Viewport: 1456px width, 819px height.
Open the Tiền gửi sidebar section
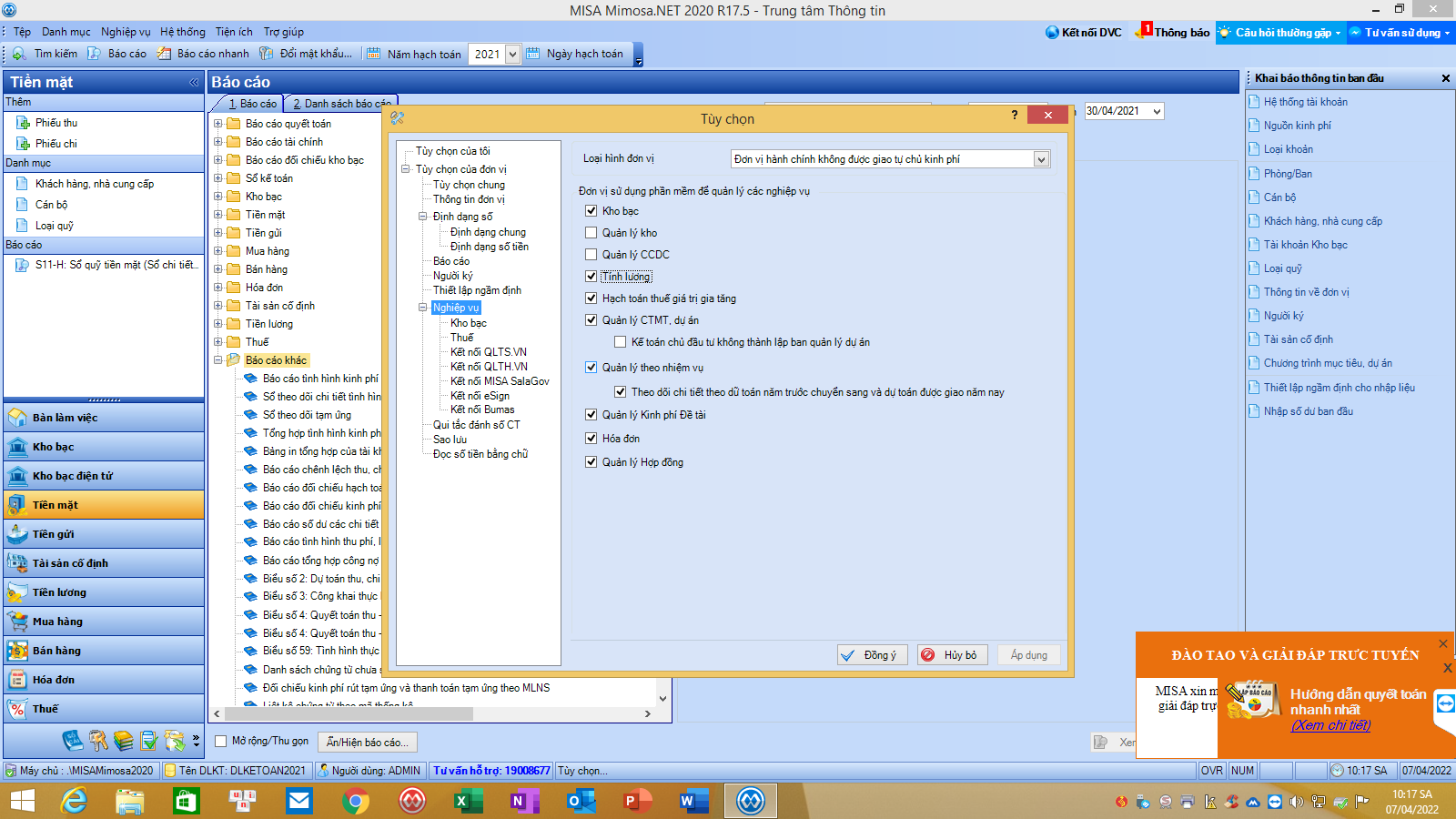(x=104, y=534)
